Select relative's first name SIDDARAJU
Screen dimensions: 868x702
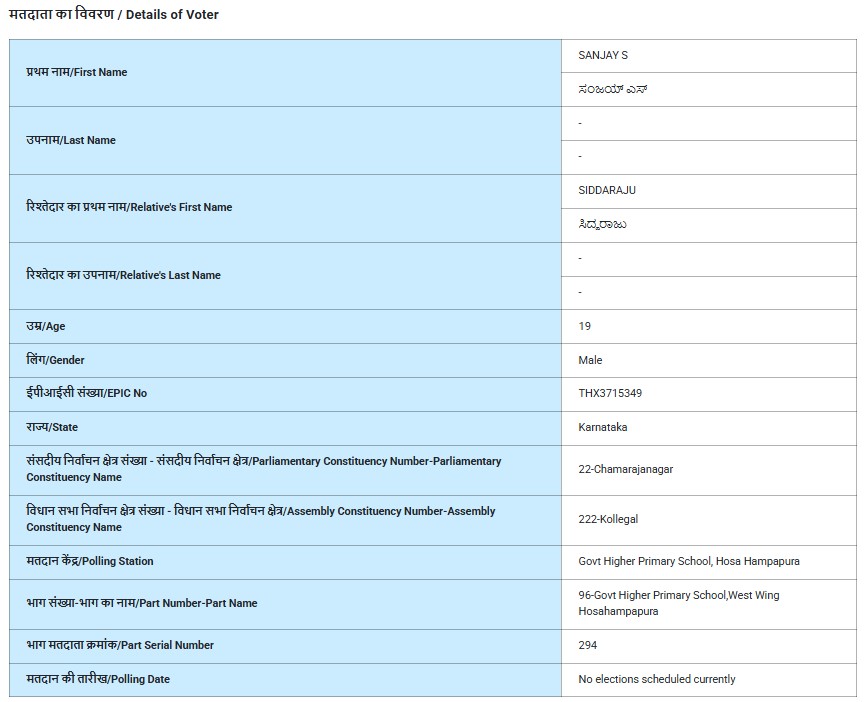pos(607,191)
